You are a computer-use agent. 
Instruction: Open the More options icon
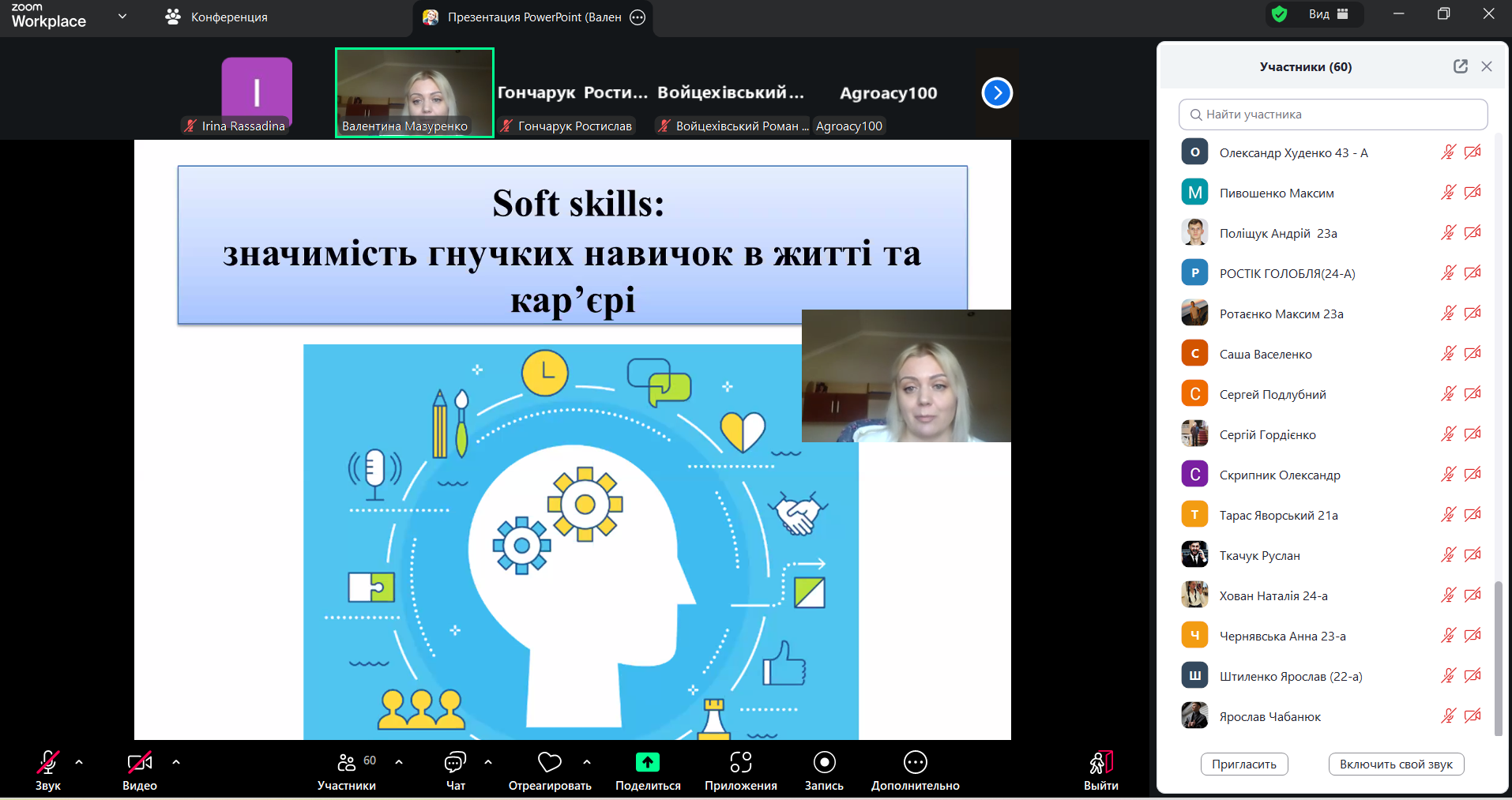[915, 763]
